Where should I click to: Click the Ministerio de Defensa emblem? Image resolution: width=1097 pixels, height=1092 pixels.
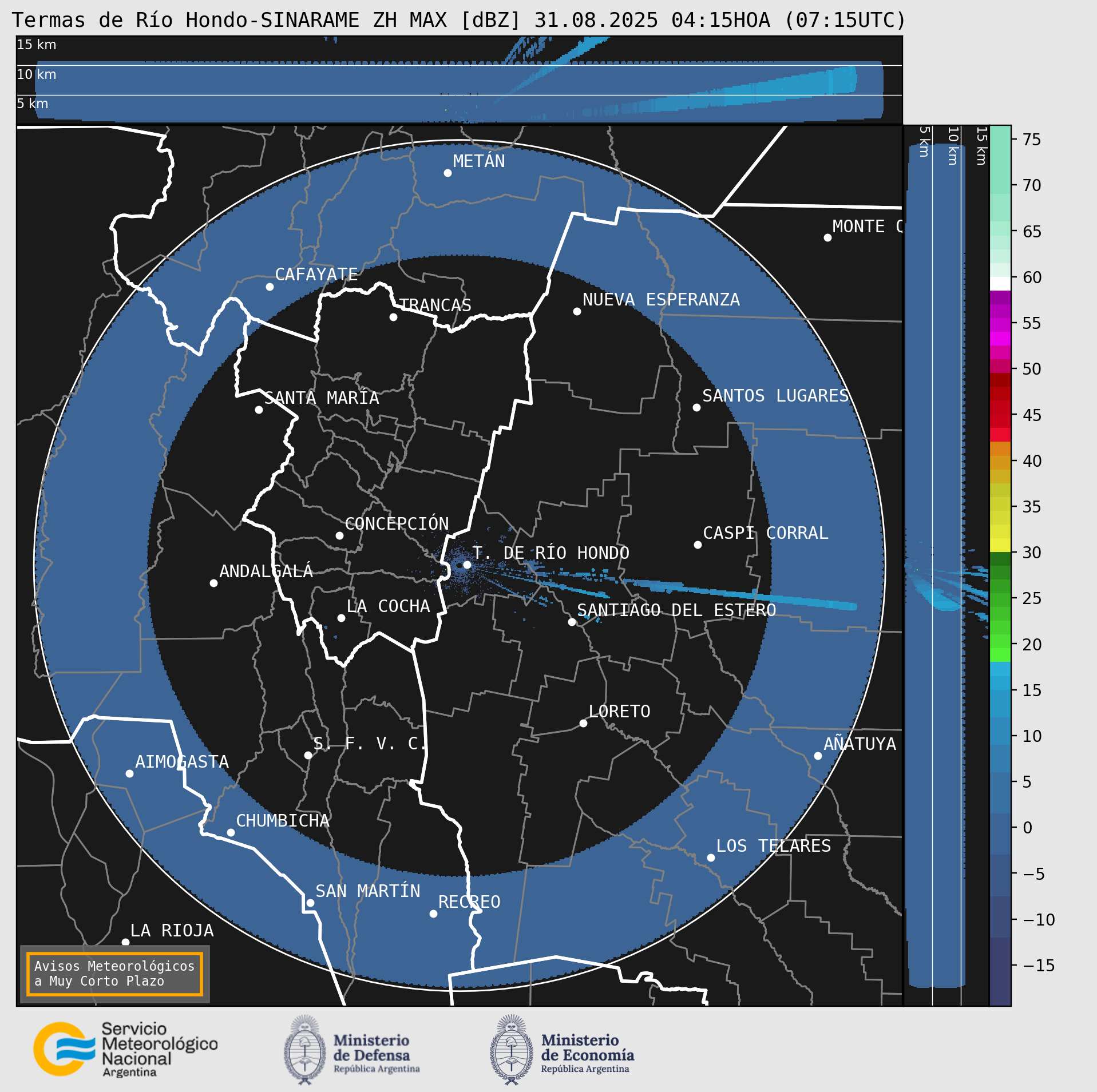(304, 1050)
